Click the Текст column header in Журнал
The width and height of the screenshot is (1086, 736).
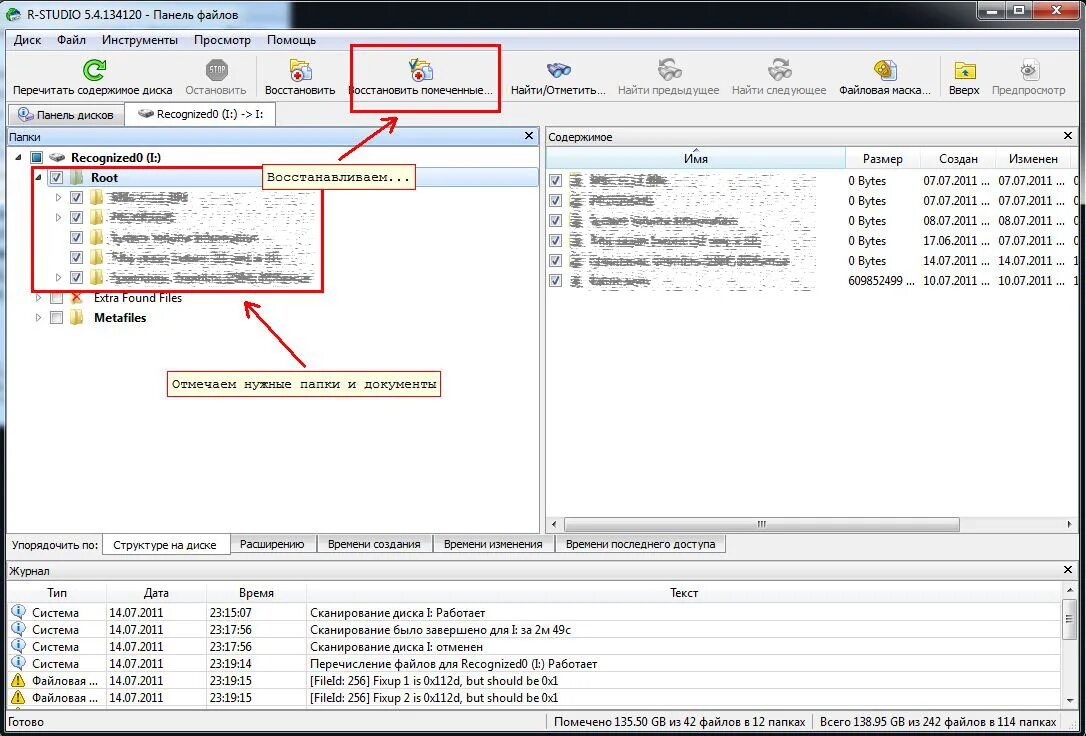click(x=684, y=593)
